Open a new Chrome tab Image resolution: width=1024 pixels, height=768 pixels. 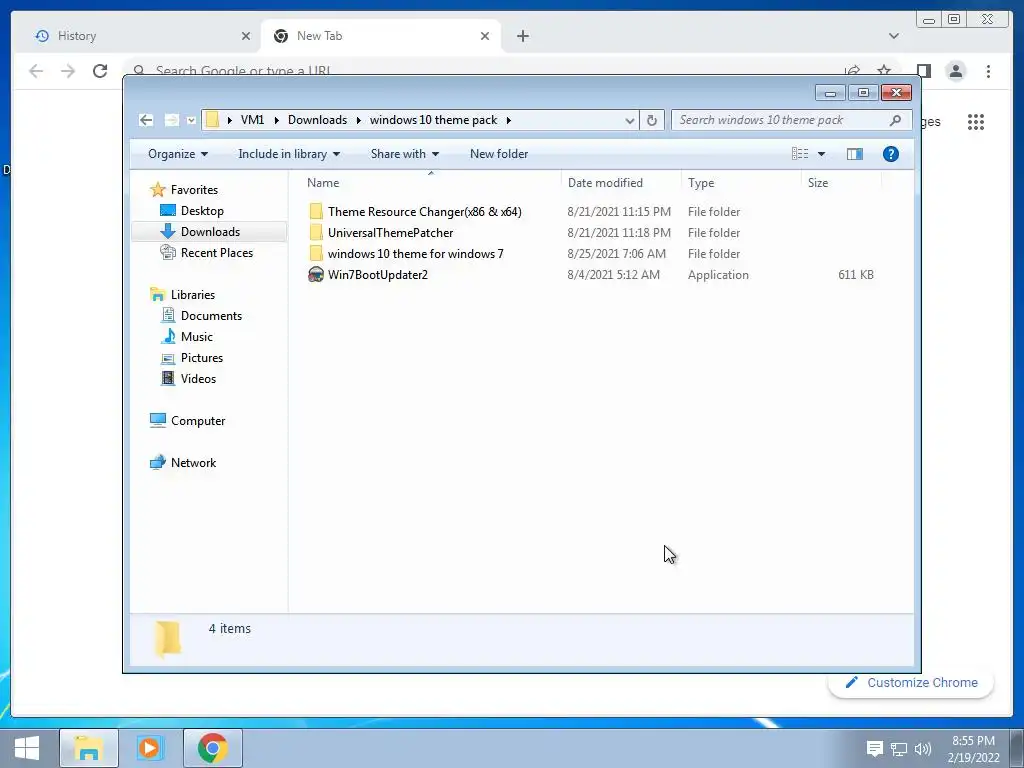coord(522,36)
